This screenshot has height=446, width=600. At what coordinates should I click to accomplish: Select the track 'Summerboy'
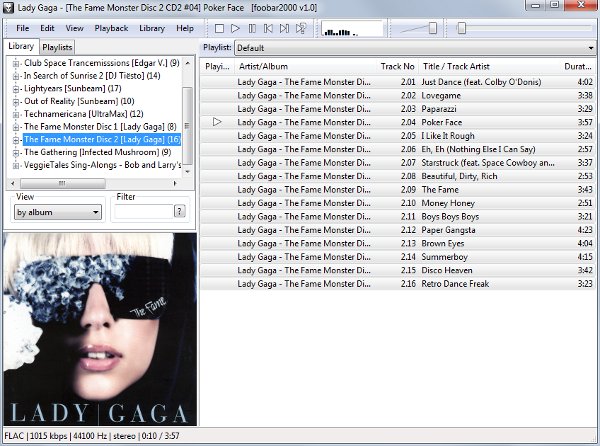(397, 257)
